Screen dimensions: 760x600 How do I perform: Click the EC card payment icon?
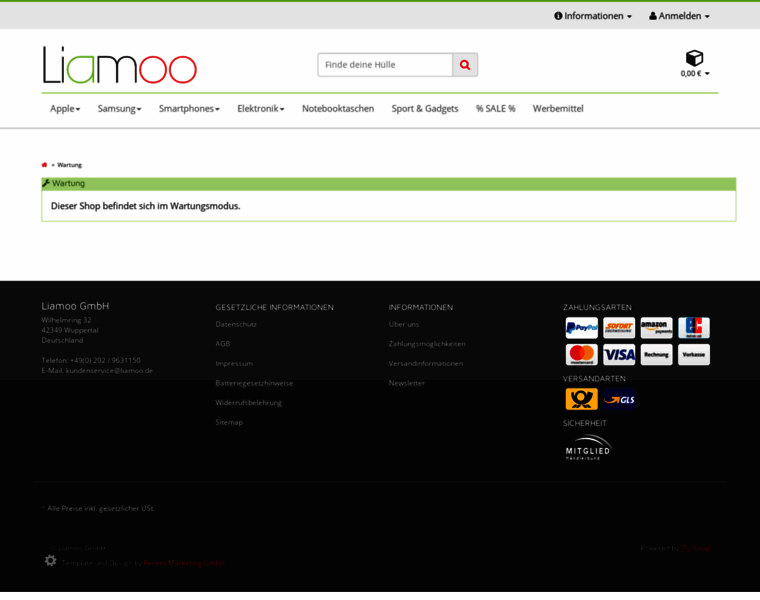694,328
